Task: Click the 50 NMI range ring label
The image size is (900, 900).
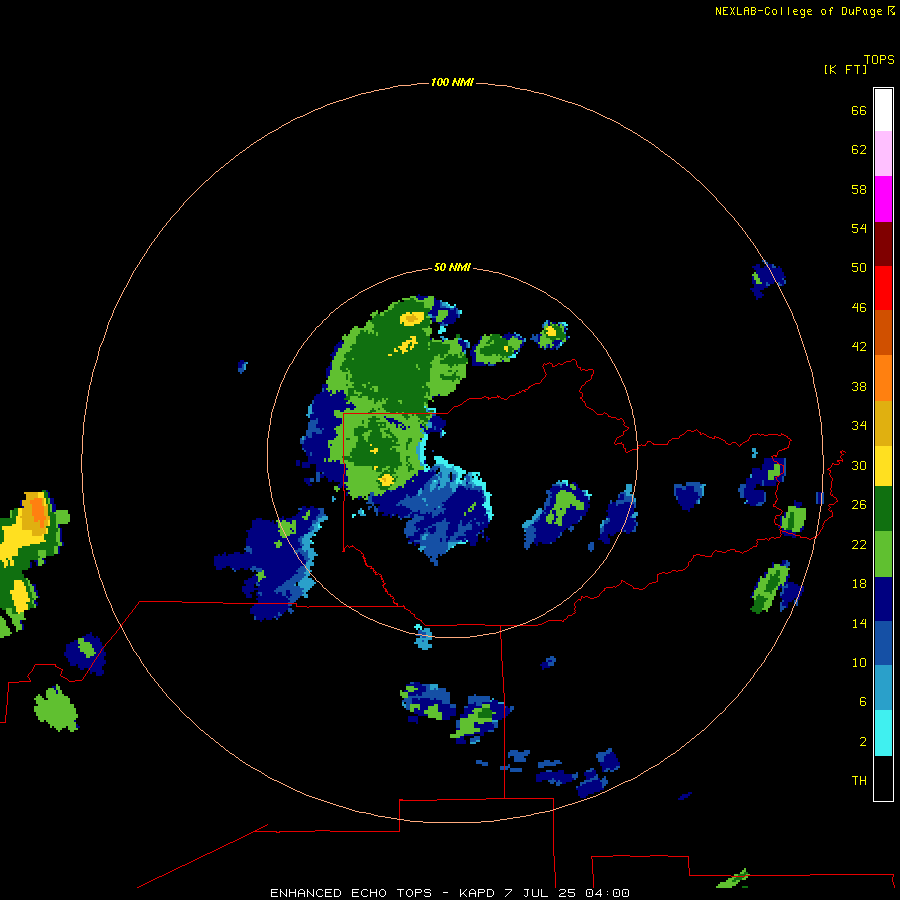Action: pyautogui.click(x=452, y=267)
